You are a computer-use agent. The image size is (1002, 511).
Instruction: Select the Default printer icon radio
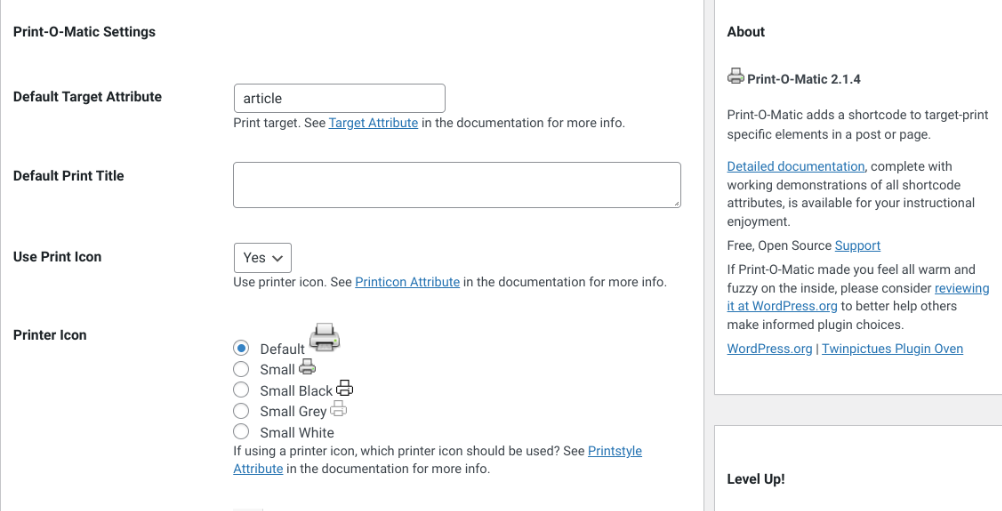(x=241, y=348)
